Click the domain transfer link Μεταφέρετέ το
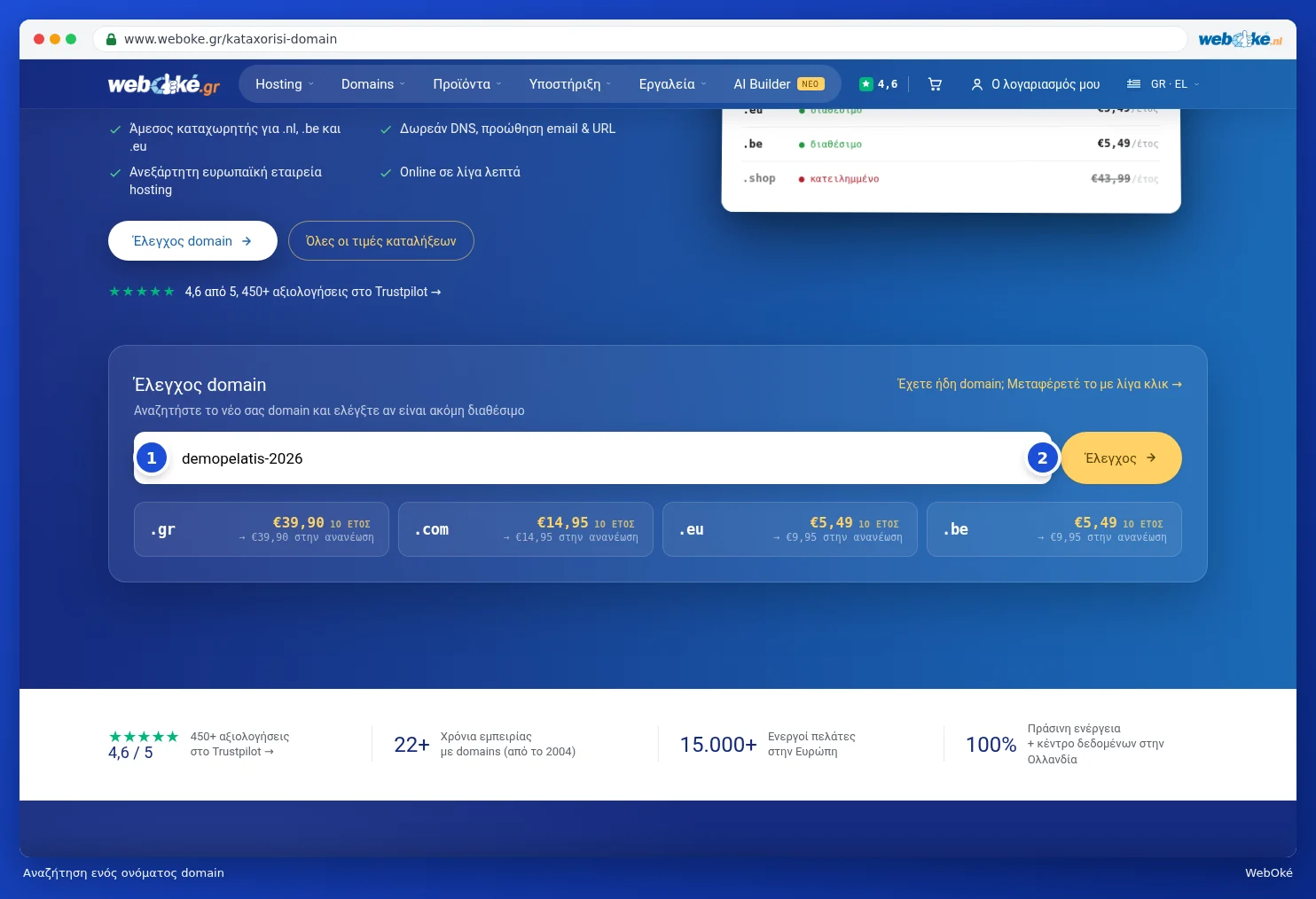 click(x=1039, y=384)
